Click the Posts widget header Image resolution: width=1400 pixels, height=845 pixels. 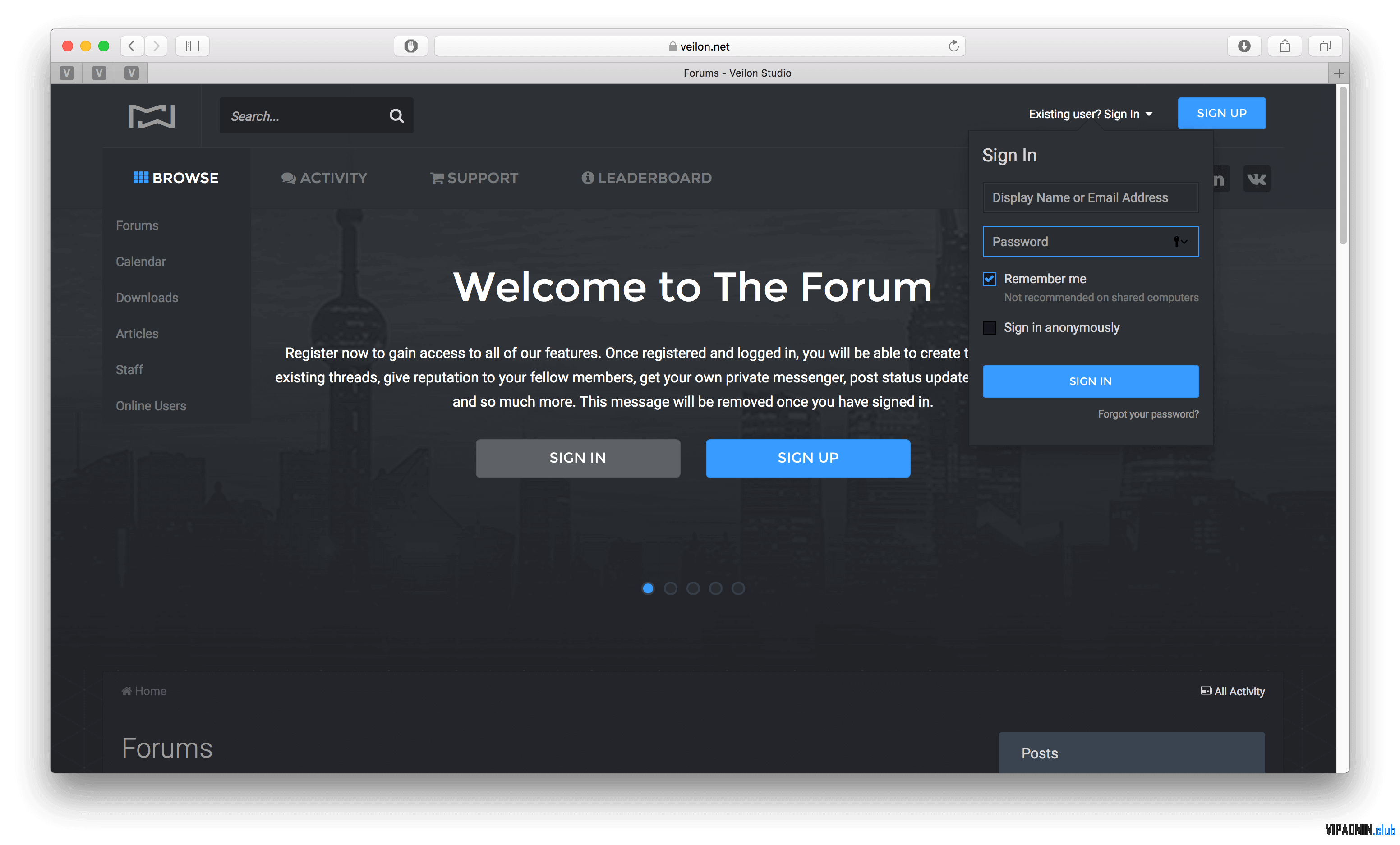[1132, 753]
